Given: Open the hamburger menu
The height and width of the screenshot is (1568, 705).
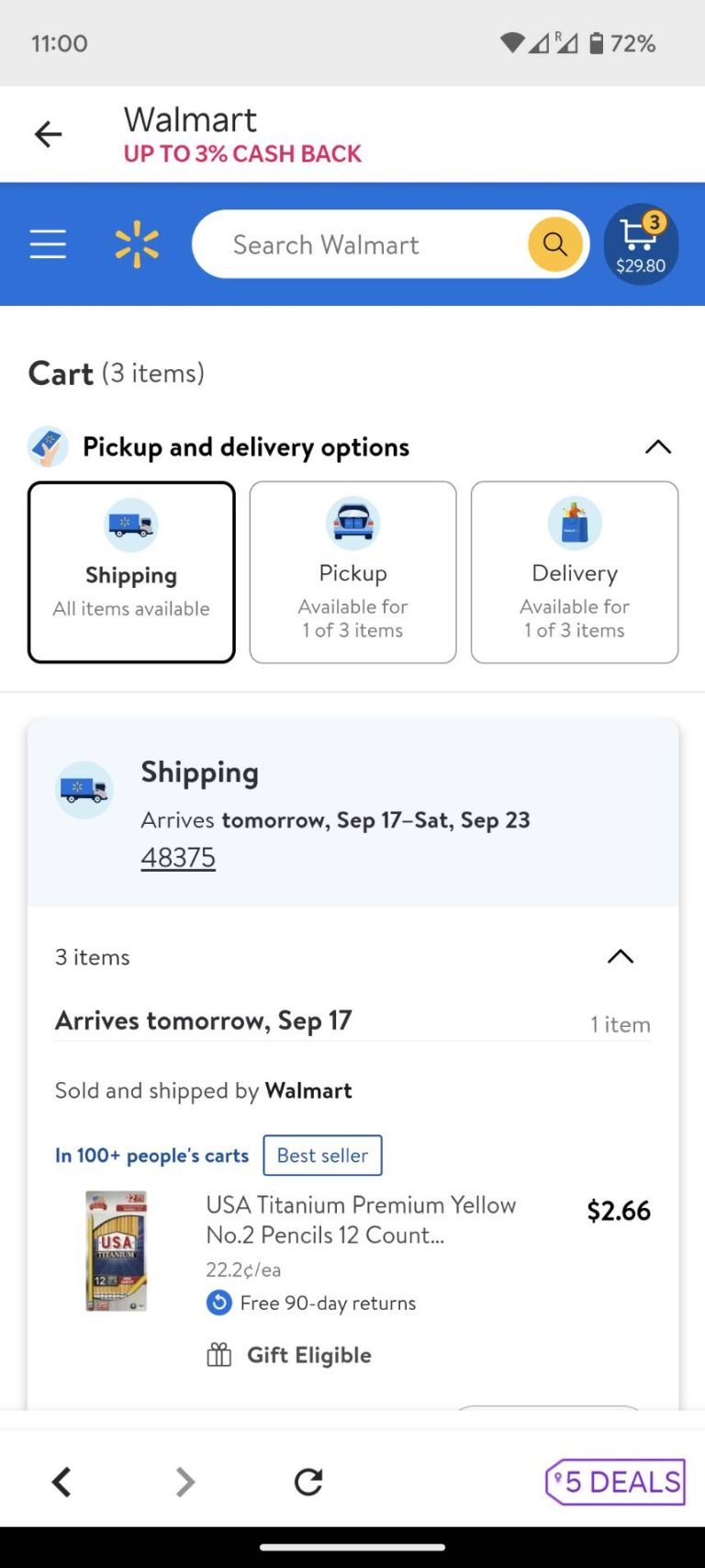Looking at the screenshot, I should click(x=48, y=244).
